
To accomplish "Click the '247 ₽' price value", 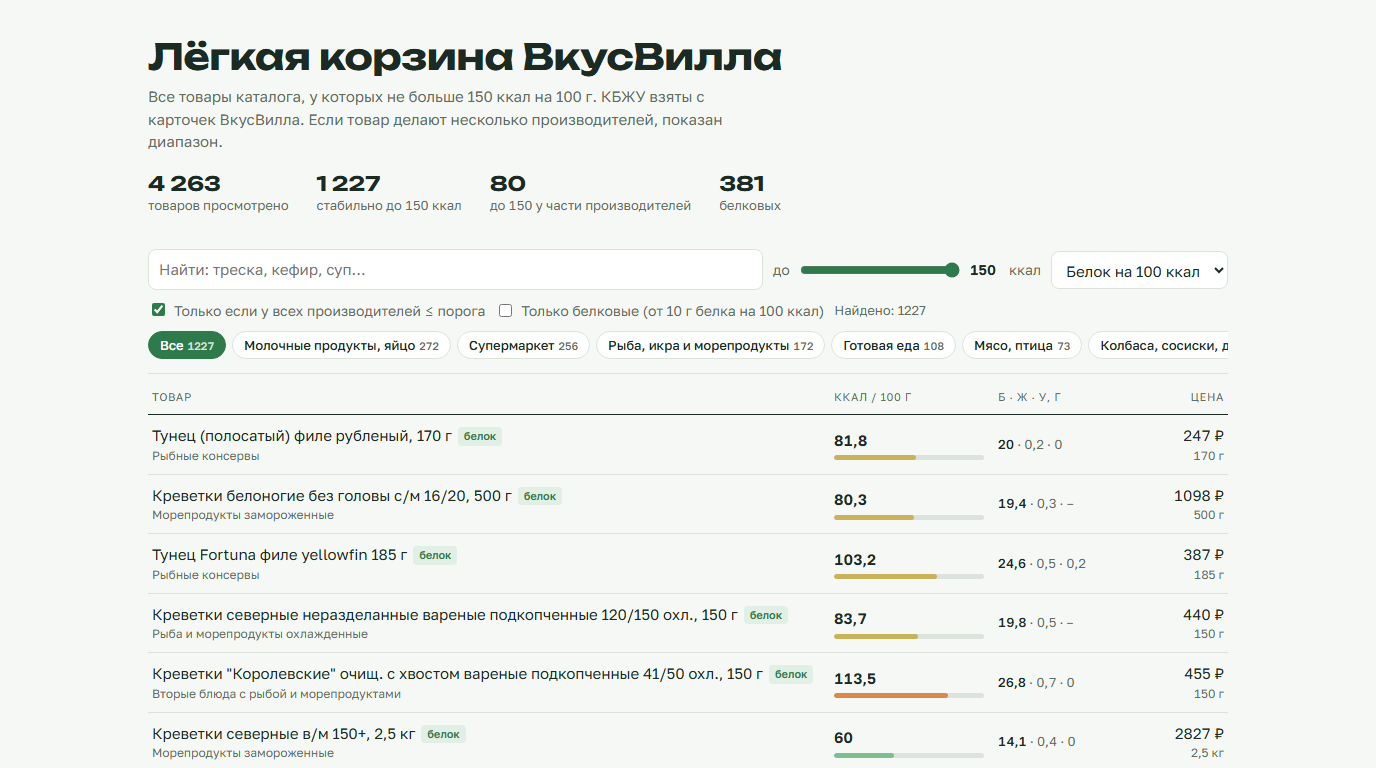I will [x=1204, y=436].
